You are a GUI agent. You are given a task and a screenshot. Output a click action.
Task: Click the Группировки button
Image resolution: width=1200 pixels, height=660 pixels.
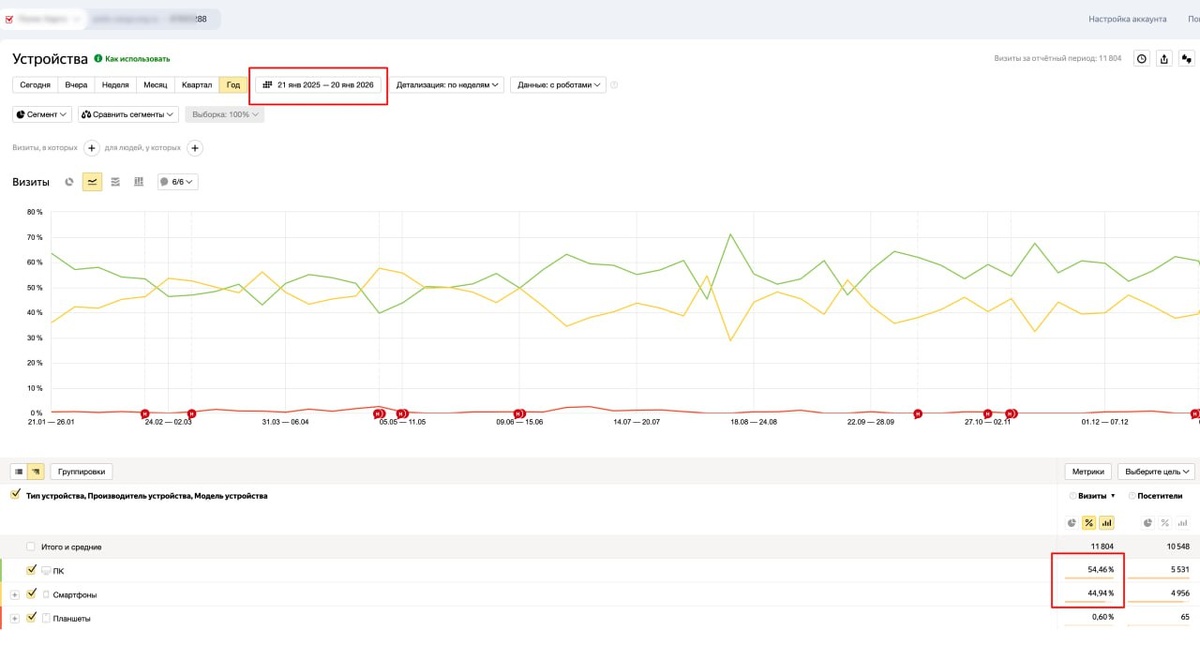(x=81, y=471)
